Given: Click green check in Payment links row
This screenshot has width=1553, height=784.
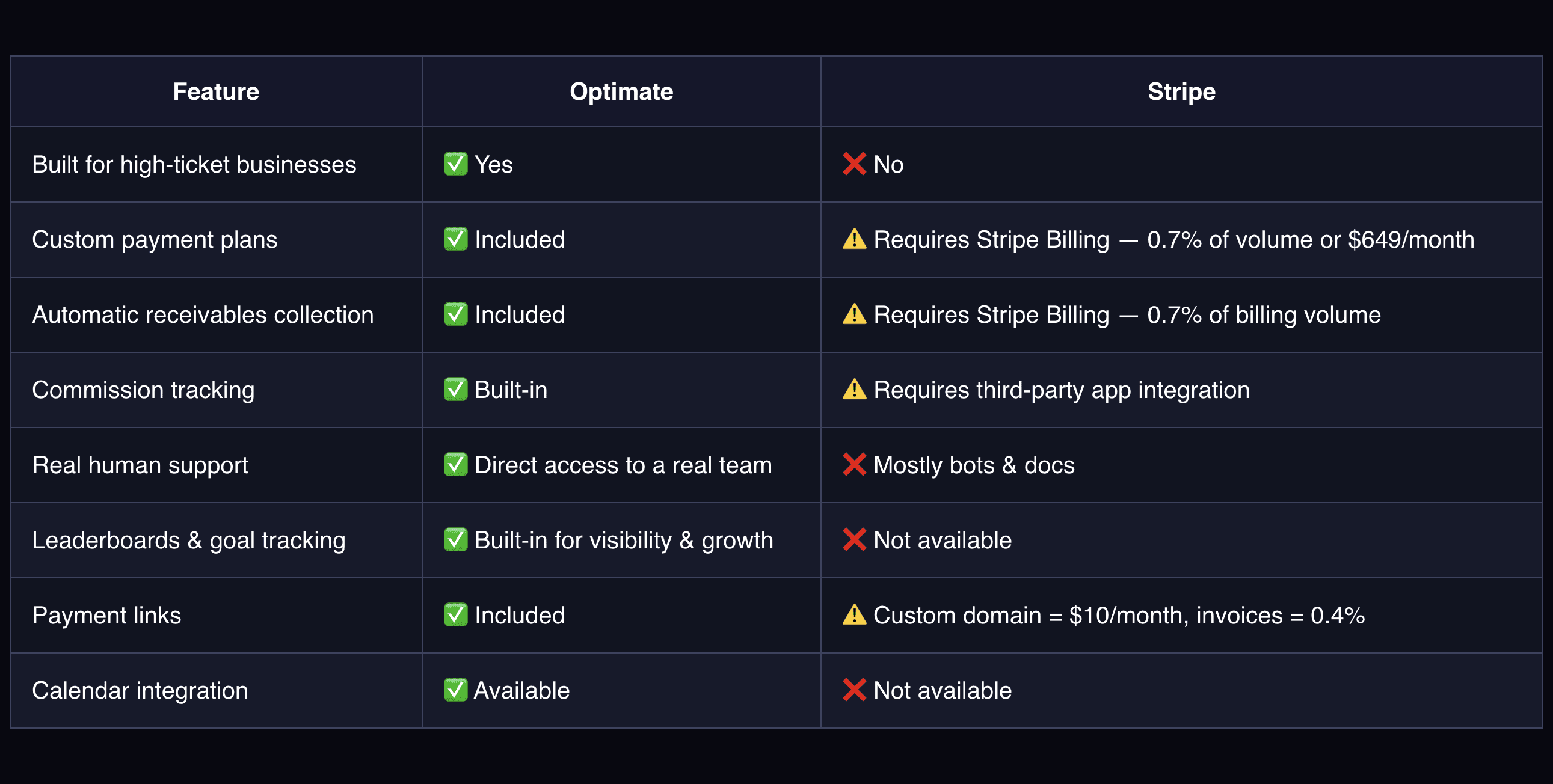Looking at the screenshot, I should 455,615.
